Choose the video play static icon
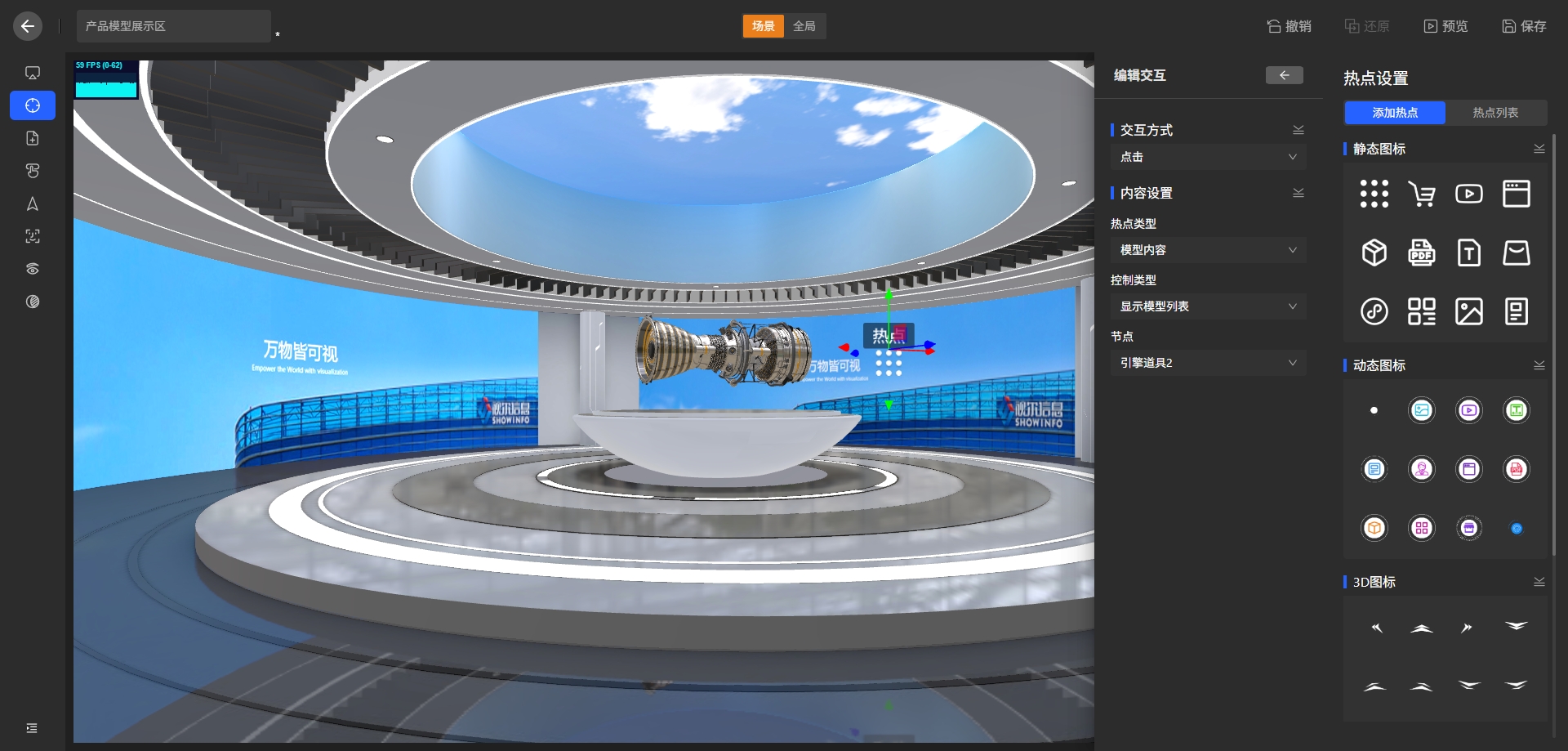This screenshot has width=1568, height=751. pyautogui.click(x=1468, y=194)
